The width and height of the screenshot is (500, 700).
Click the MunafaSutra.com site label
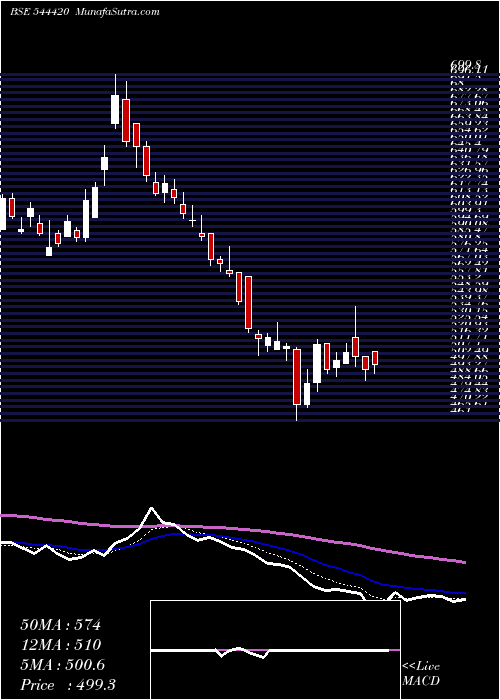[x=117, y=12]
